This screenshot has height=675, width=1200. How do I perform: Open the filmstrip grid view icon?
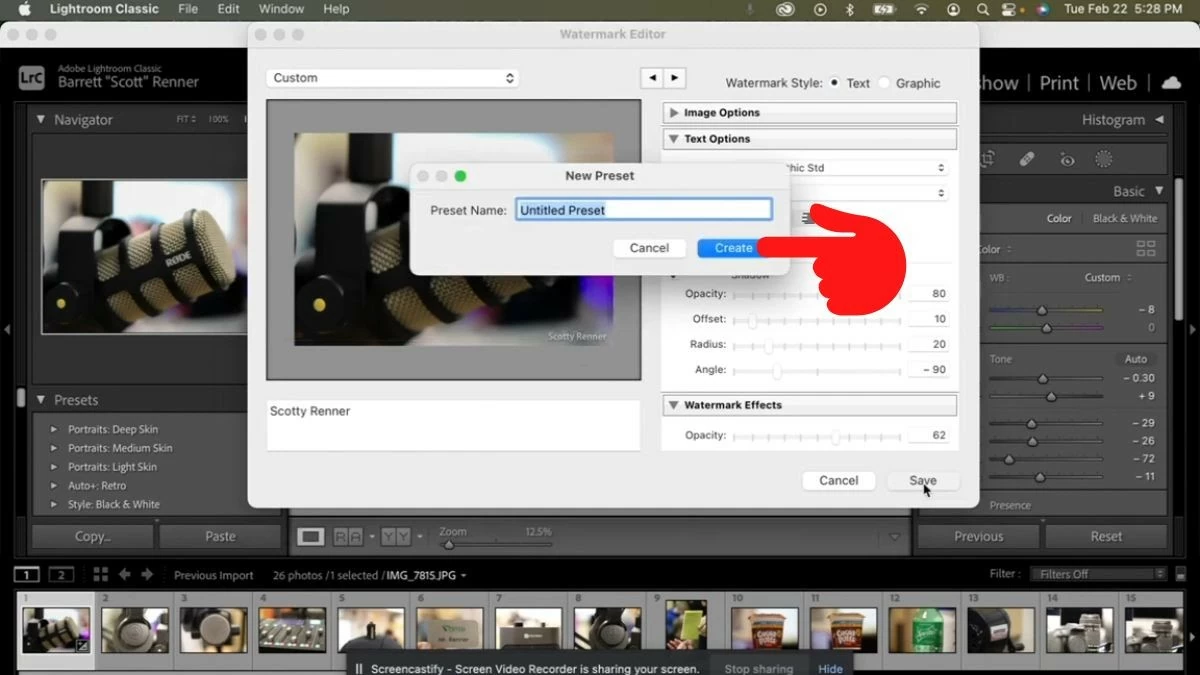pos(99,575)
